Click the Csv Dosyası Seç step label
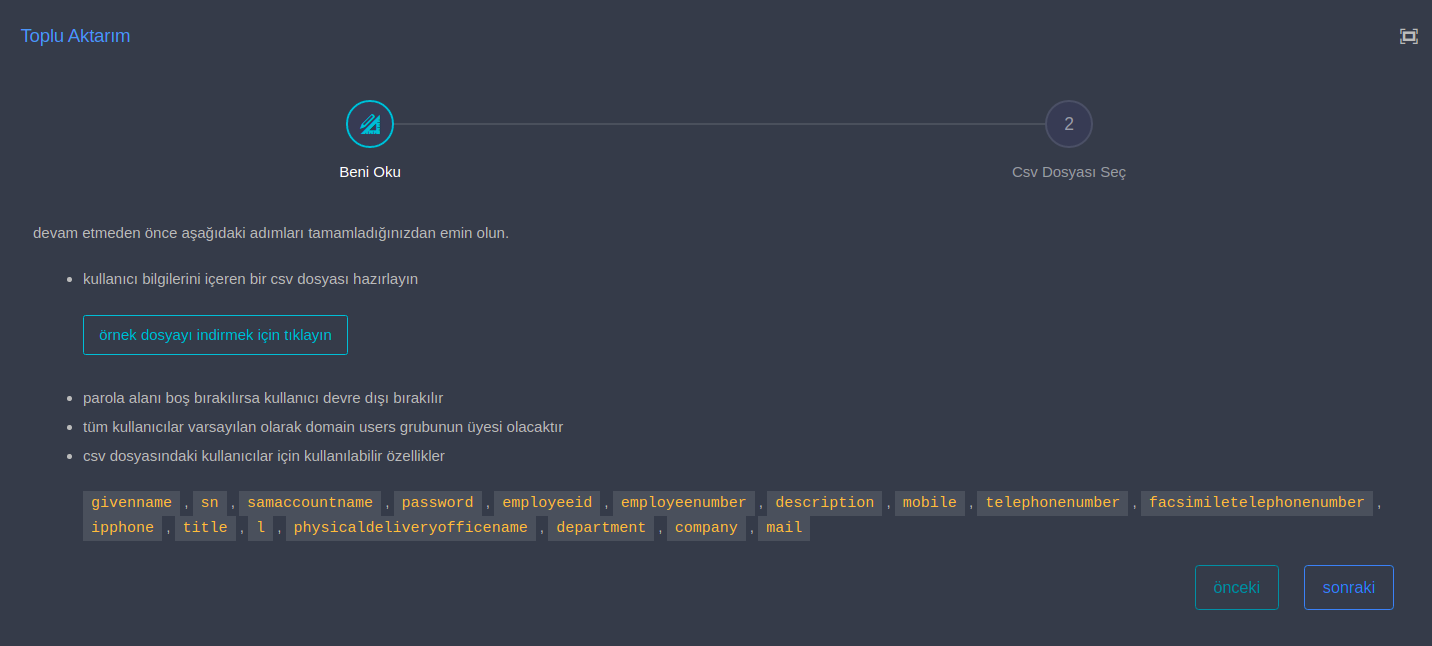 pyautogui.click(x=1068, y=172)
